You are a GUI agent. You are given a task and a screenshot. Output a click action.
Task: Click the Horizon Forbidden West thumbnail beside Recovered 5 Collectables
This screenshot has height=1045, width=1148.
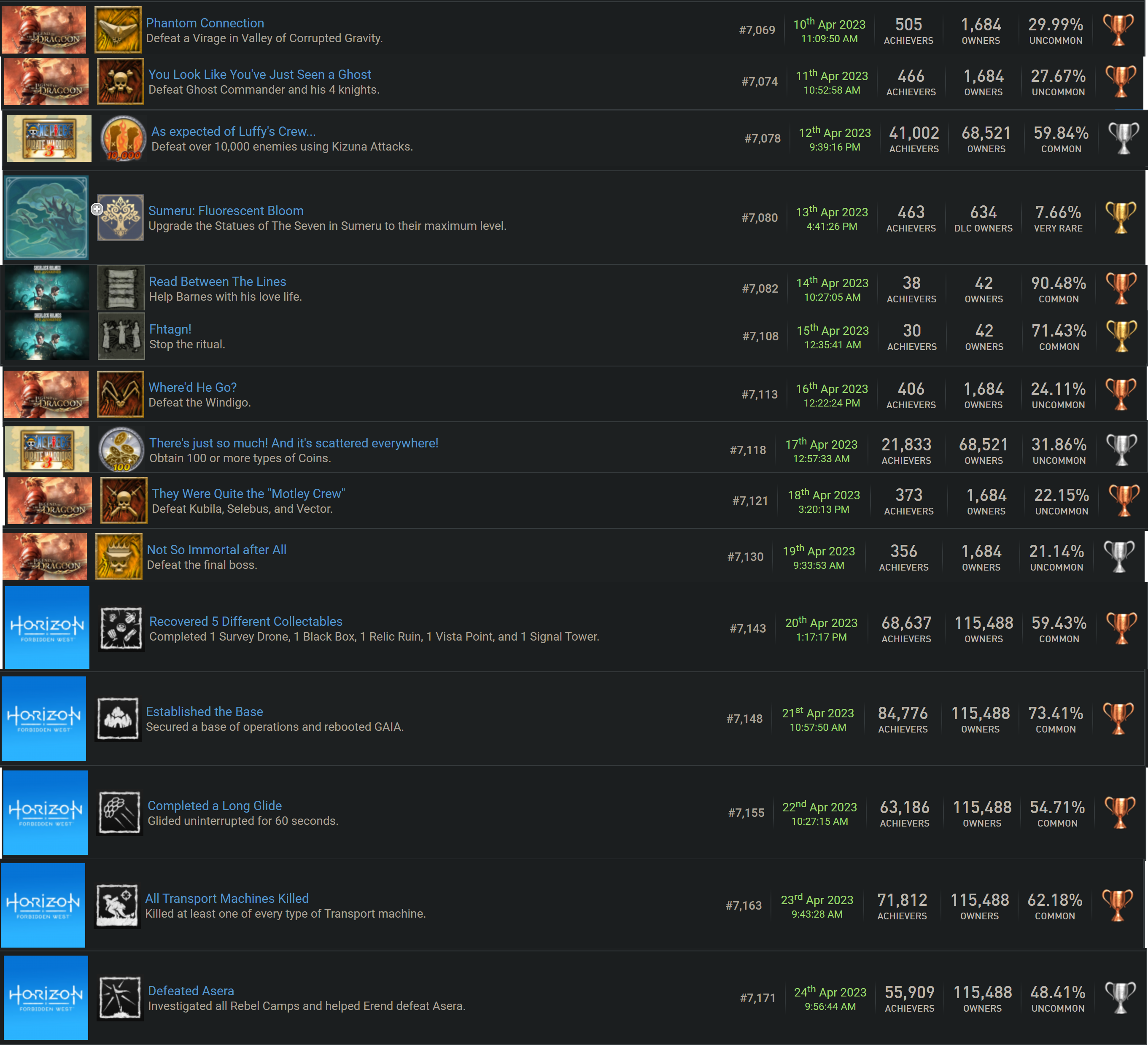pyautogui.click(x=47, y=628)
